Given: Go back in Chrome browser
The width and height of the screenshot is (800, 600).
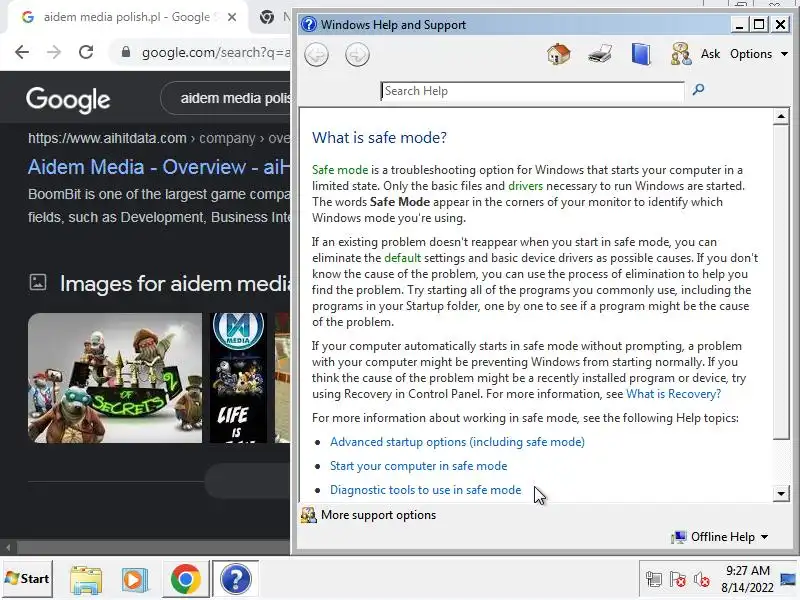Looking at the screenshot, I should click(22, 52).
